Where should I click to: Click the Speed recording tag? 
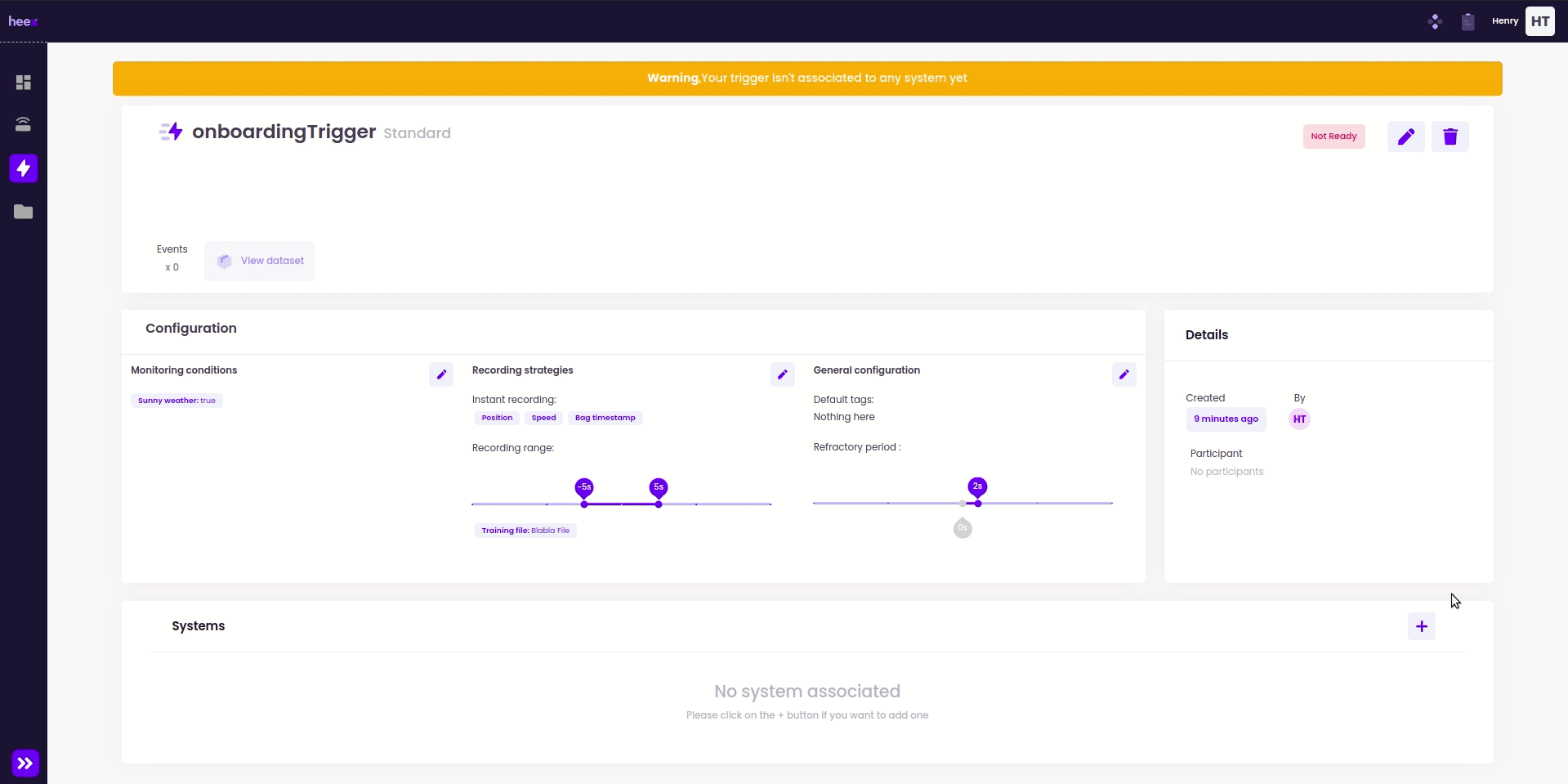click(x=543, y=418)
